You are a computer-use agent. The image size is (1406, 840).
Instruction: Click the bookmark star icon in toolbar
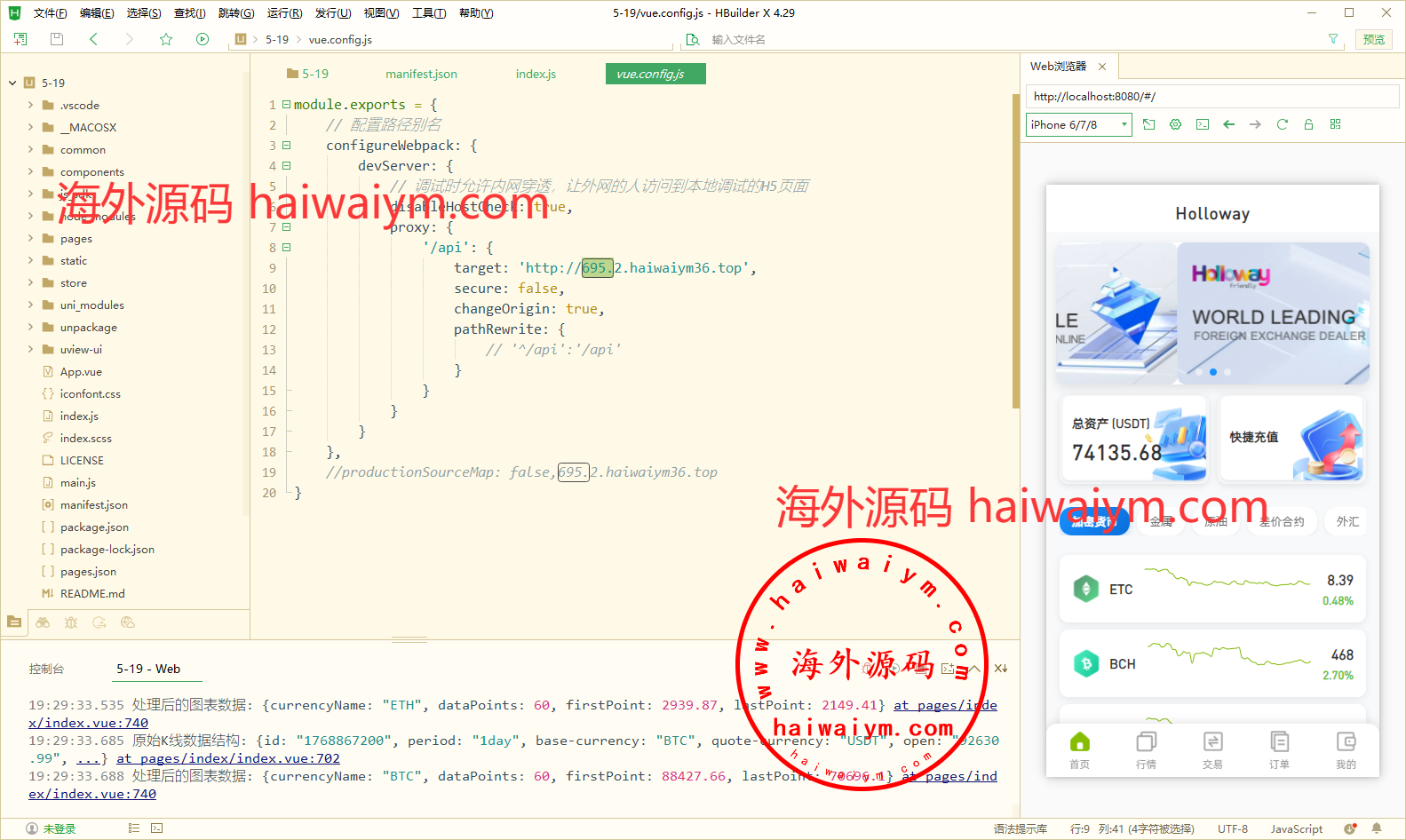(166, 39)
